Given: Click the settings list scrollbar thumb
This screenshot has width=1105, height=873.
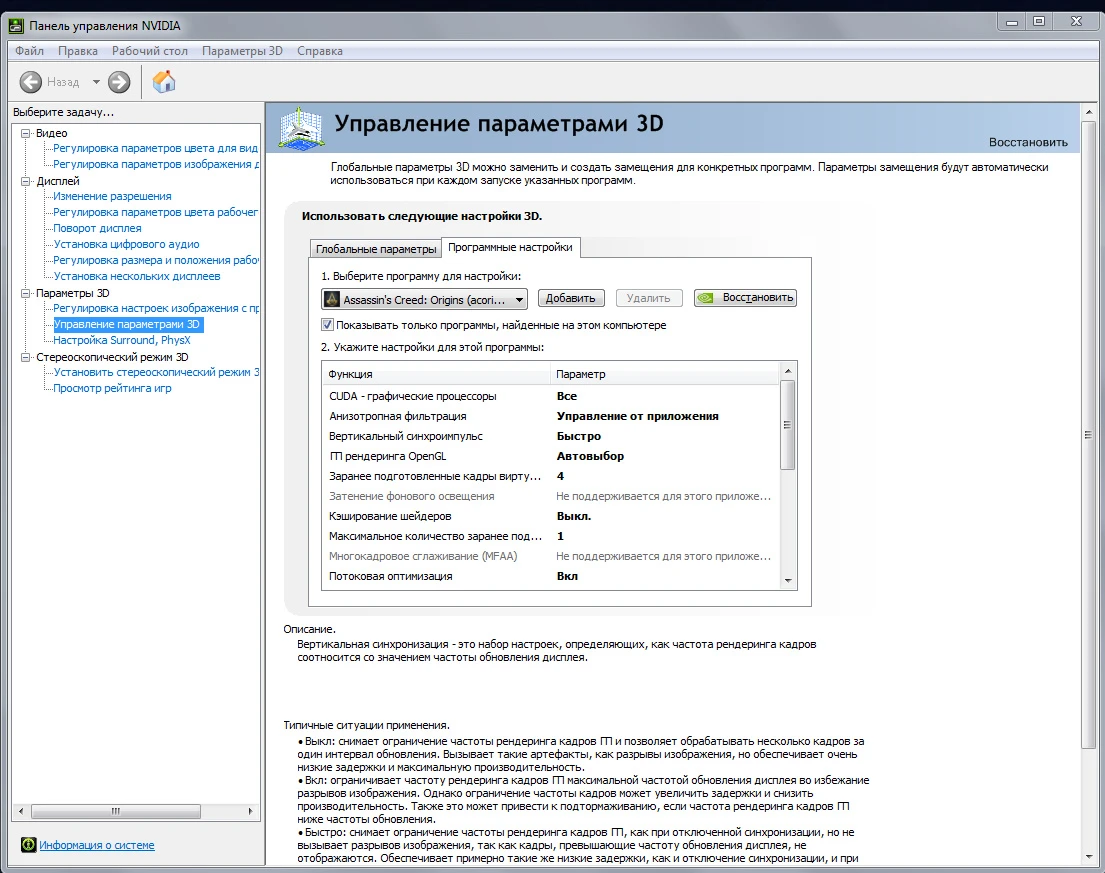Looking at the screenshot, I should click(788, 425).
